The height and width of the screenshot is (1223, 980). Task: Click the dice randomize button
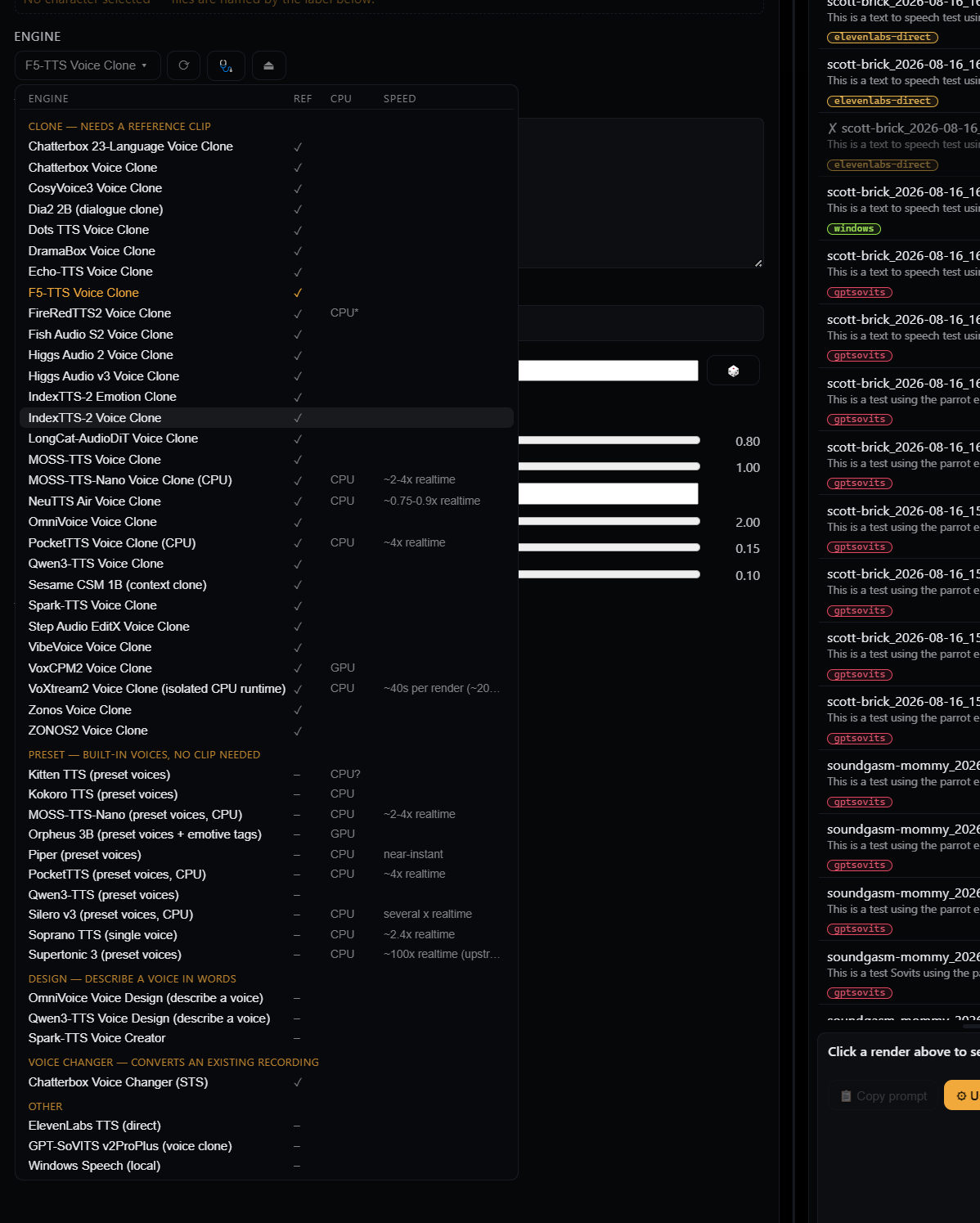pyautogui.click(x=733, y=371)
